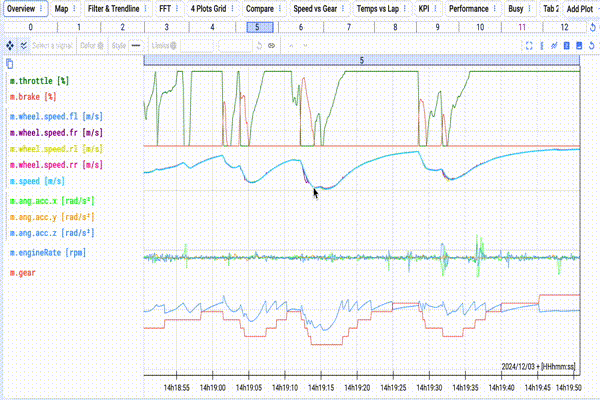This screenshot has height=400, width=600.
Task: Open the Filter & Trendline tab
Action: [113, 8]
